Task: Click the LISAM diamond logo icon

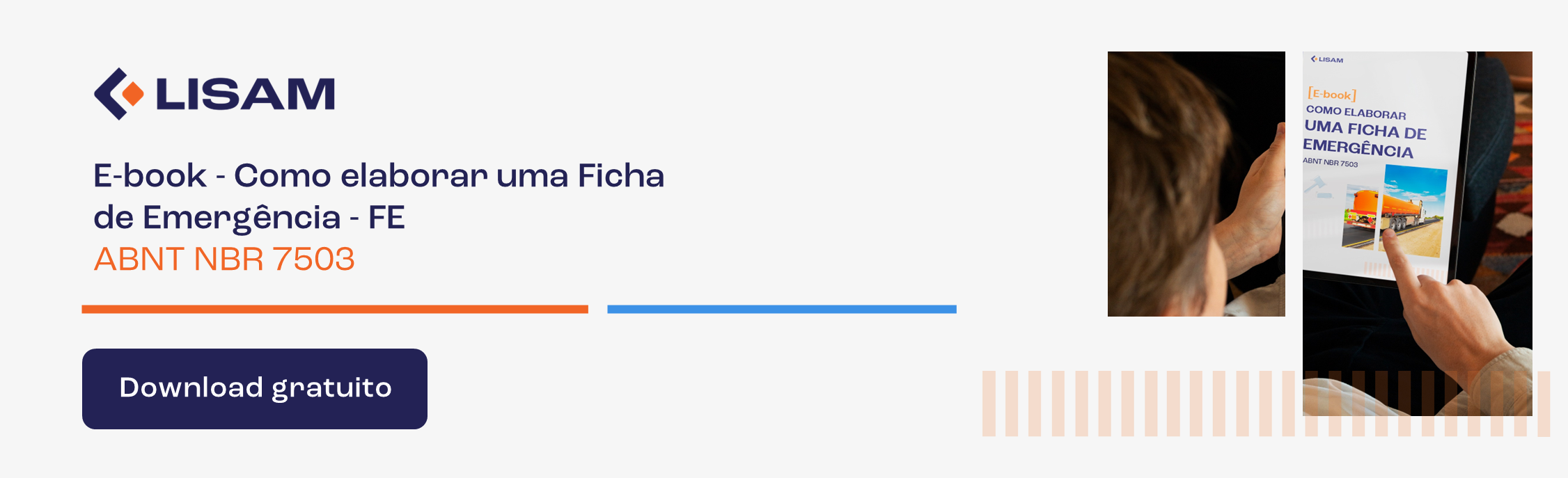Action: point(119,94)
